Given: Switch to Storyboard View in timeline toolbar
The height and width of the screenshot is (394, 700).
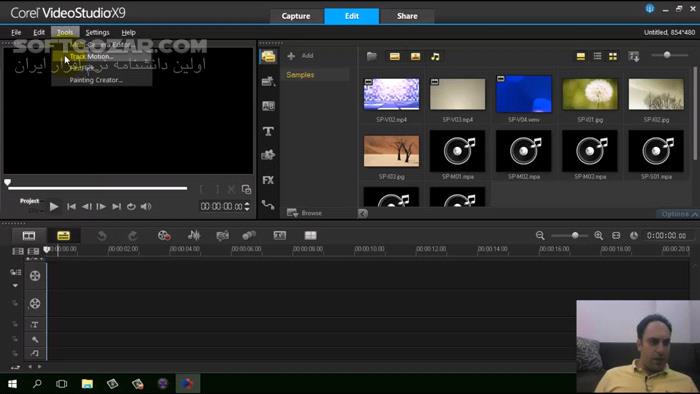Looking at the screenshot, I should click(29, 236).
